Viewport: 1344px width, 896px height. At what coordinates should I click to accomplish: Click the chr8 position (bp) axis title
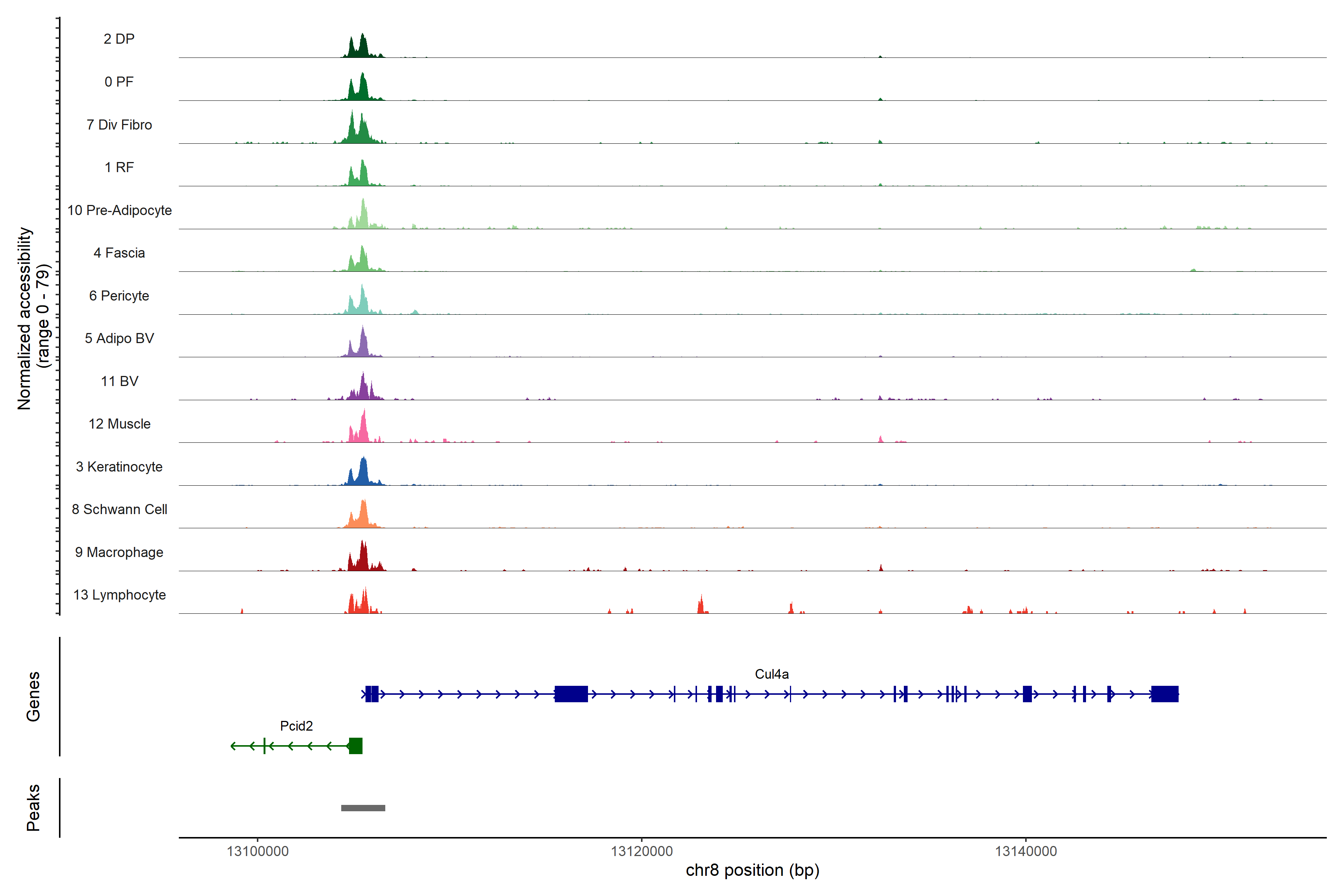752,870
